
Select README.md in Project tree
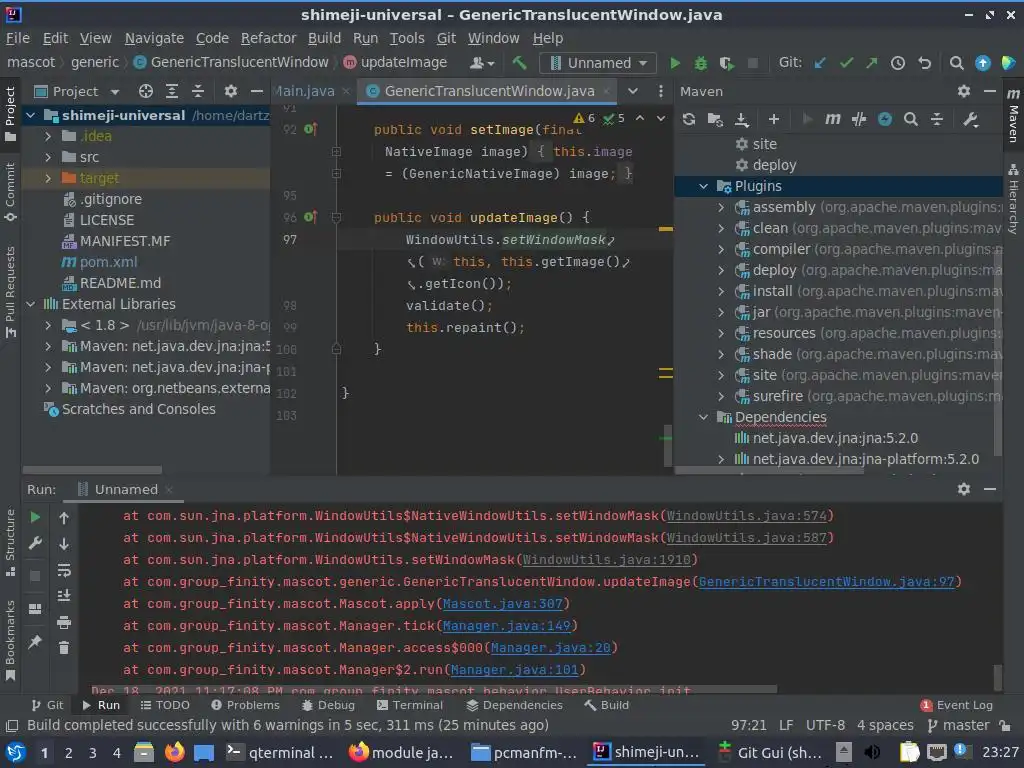pyautogui.click(x=120, y=283)
